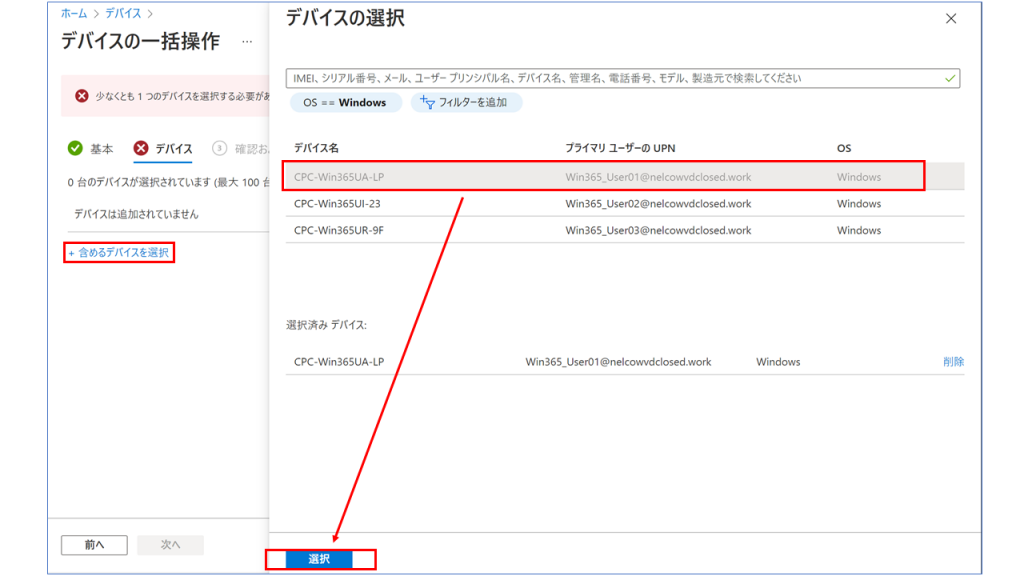The image size is (1024, 576).
Task: Select device CPC-Win365UI-23
Action: (x=625, y=204)
